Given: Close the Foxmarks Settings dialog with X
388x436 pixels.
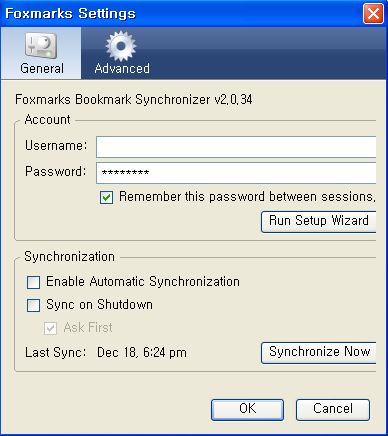Looking at the screenshot, I should [x=373, y=14].
